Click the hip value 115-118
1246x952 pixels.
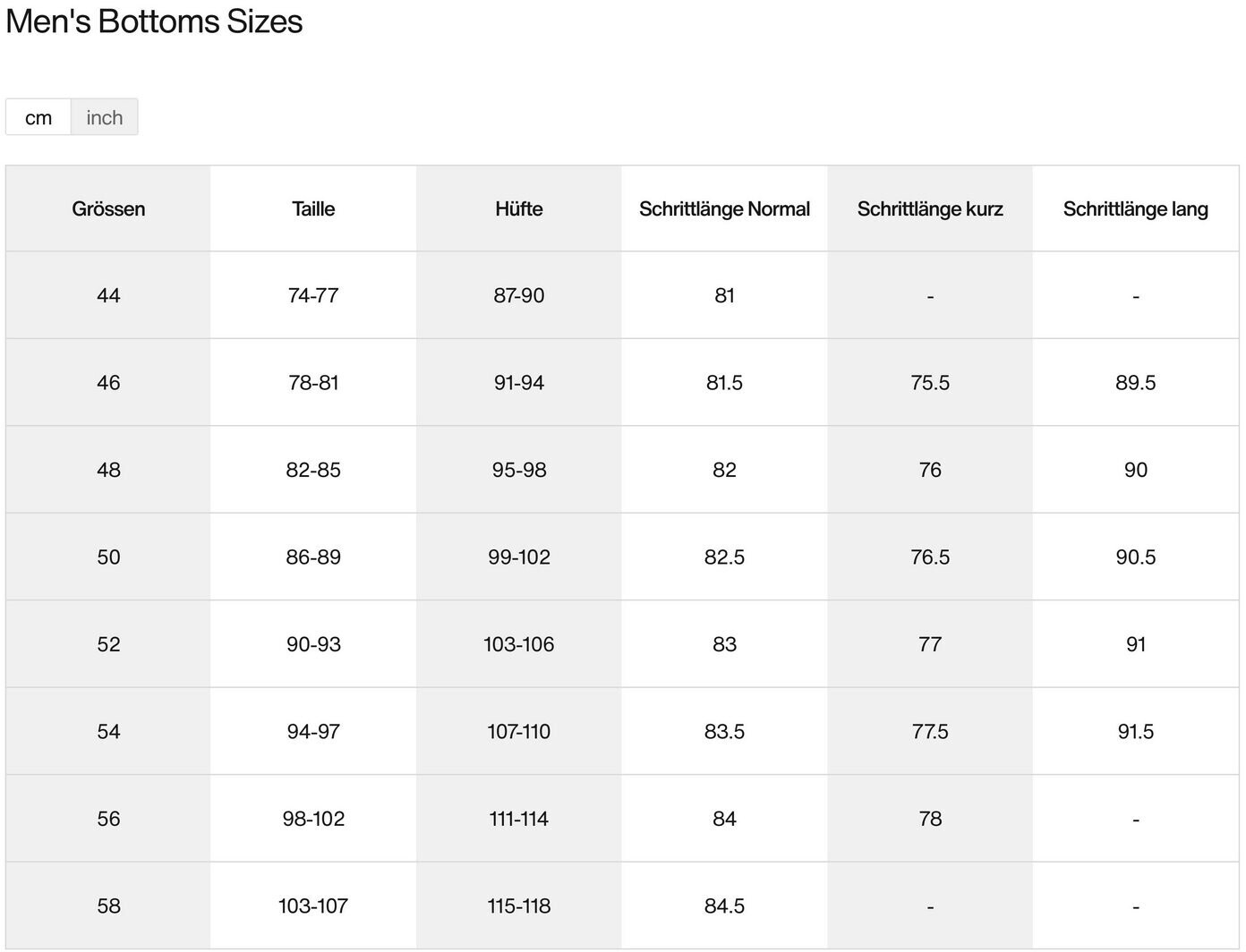(519, 905)
